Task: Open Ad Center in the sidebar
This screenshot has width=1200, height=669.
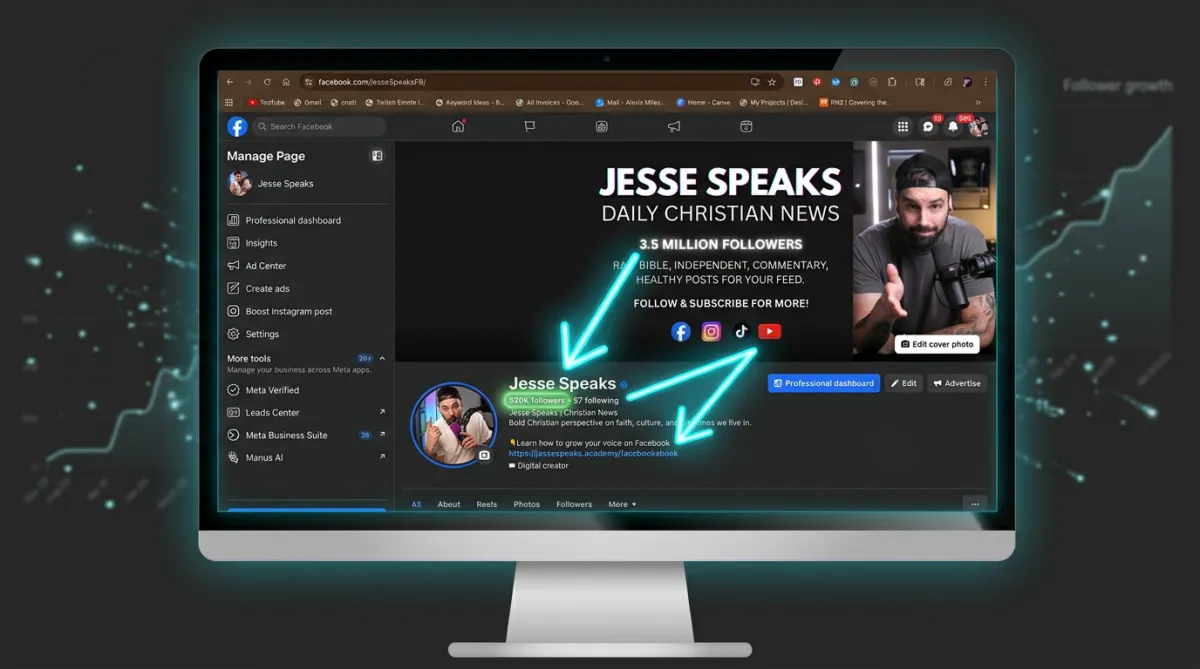Action: coord(306,266)
